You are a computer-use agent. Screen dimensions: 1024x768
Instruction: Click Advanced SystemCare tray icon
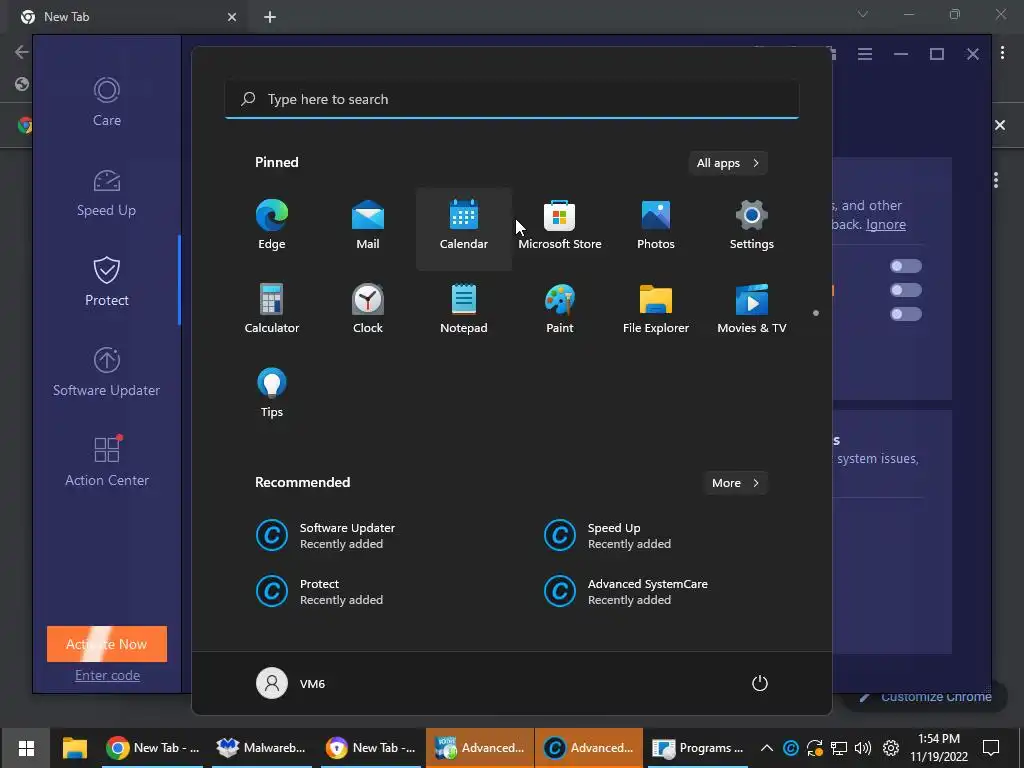790,748
